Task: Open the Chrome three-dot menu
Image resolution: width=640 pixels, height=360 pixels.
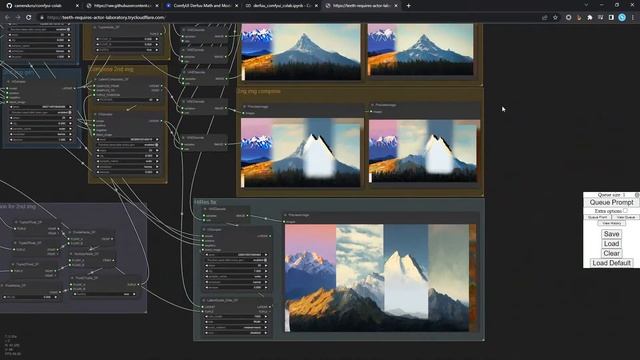Action: coord(633,18)
